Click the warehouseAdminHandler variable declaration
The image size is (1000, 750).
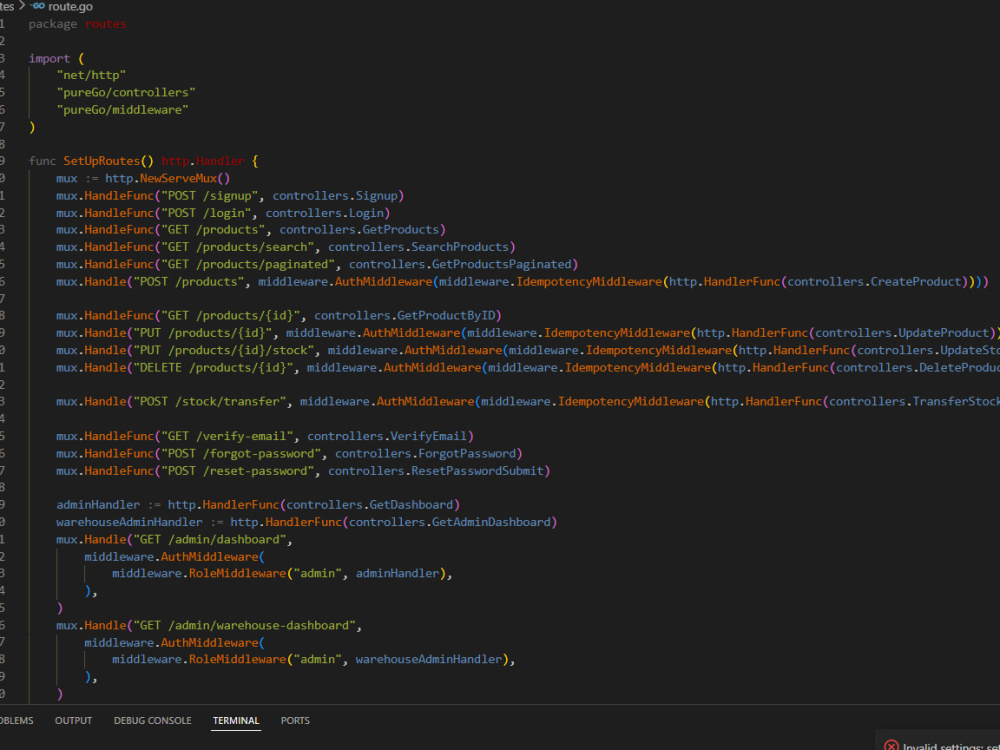coord(129,522)
